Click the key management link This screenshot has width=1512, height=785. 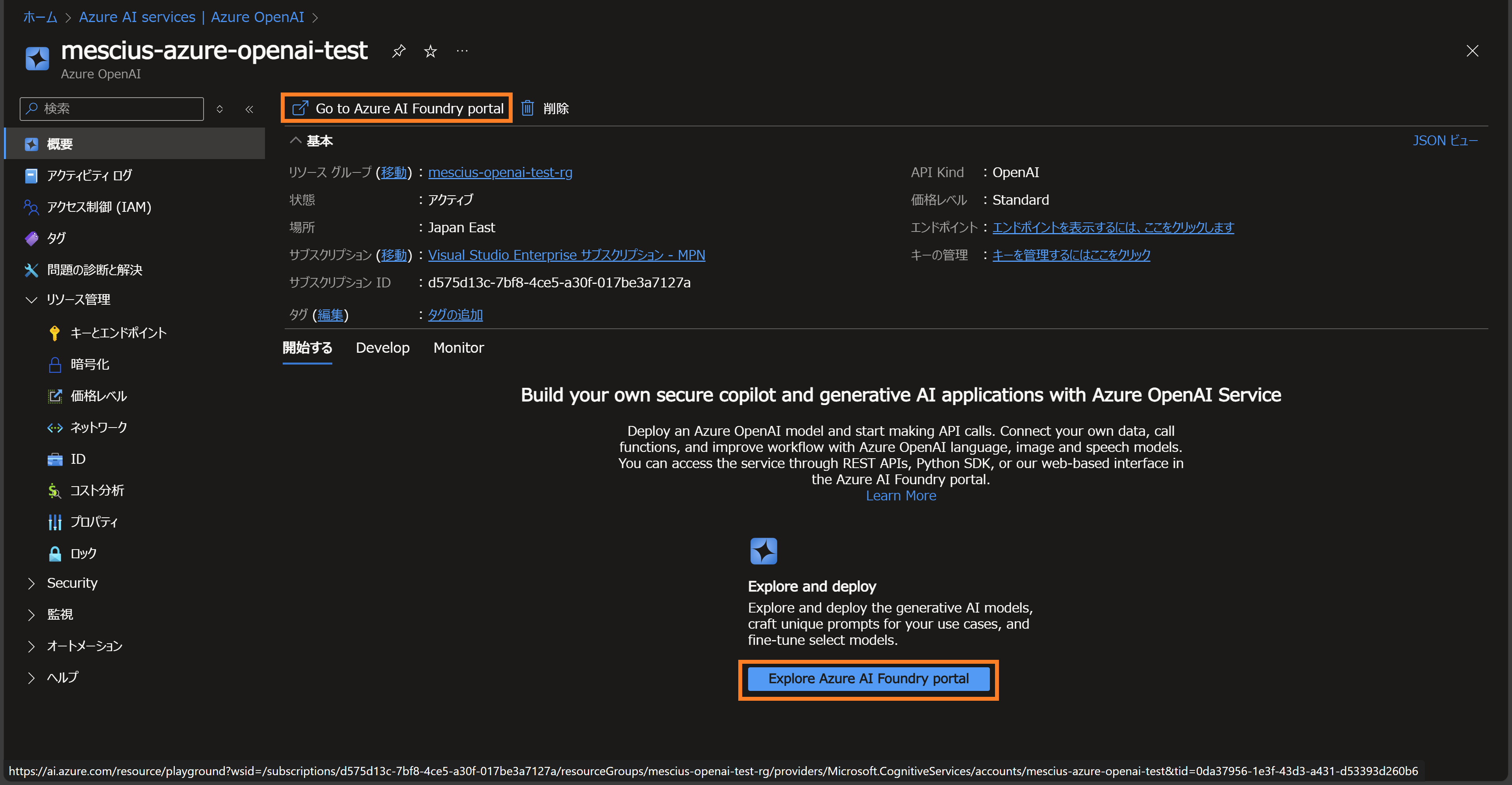[x=1071, y=255]
